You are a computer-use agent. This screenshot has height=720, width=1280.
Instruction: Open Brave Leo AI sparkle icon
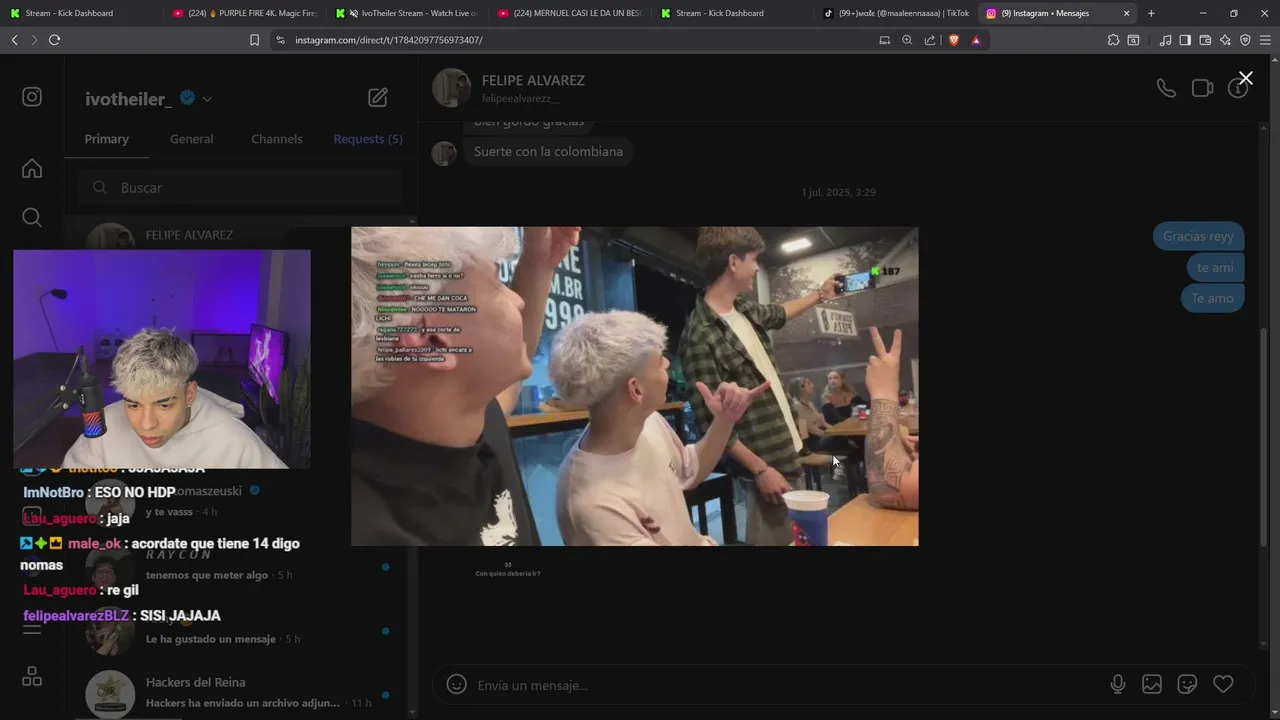(x=1225, y=40)
